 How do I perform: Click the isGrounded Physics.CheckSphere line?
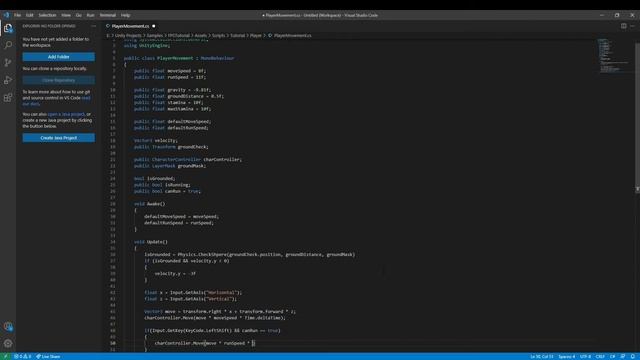(x=249, y=255)
